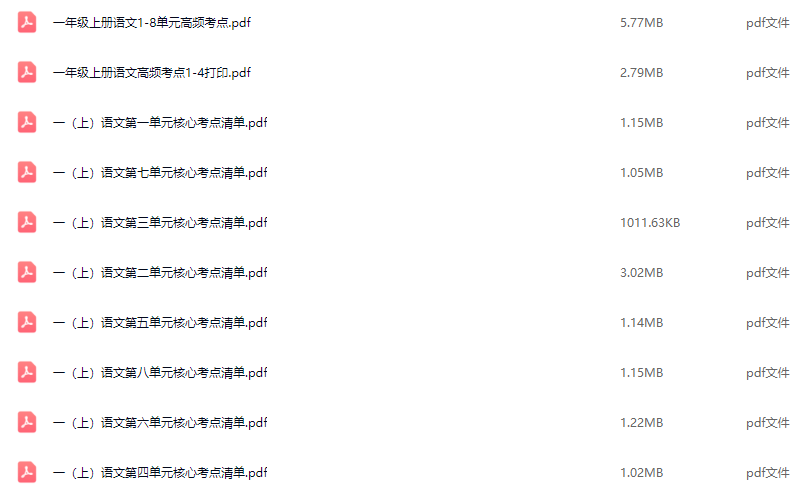
Task: Open 一（上）语文第四单元核心考点清单.pdf
Action: [x=160, y=473]
